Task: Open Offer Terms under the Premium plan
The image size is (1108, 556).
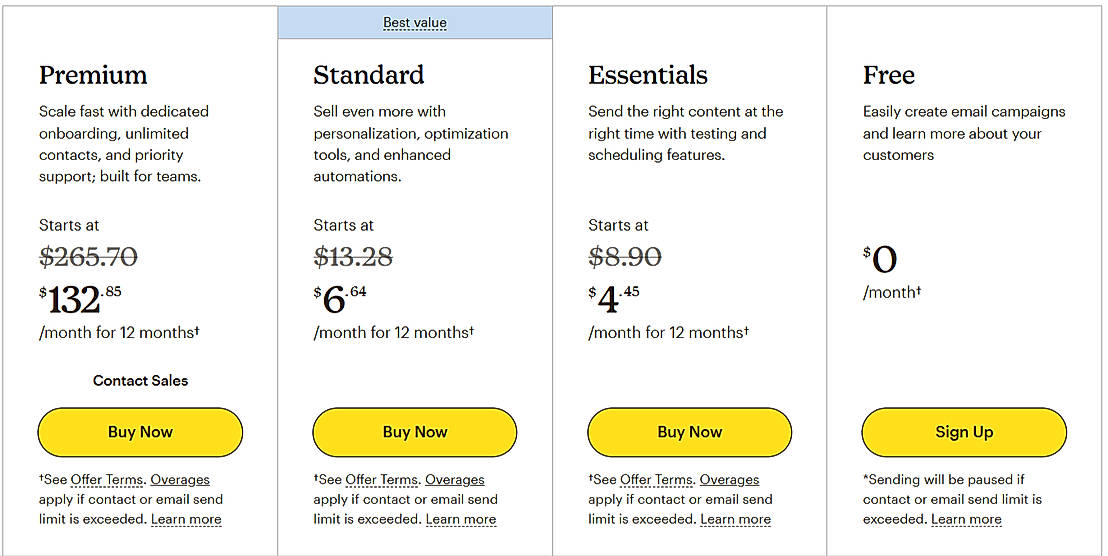Action: pos(107,480)
